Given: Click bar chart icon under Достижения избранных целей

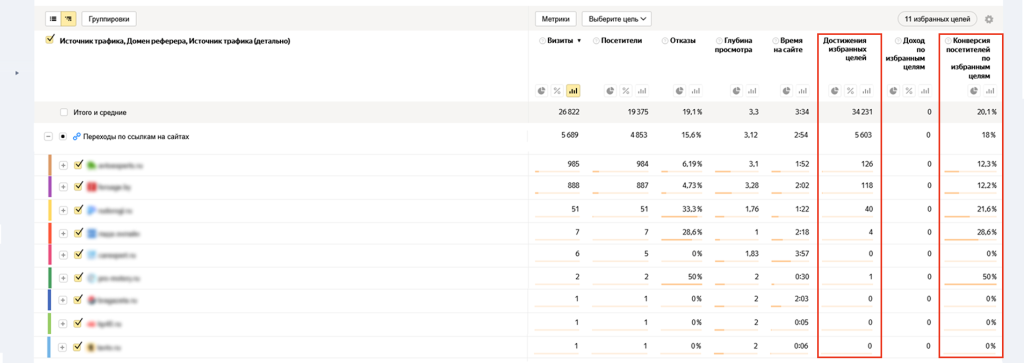Looking at the screenshot, I should pyautogui.click(x=867, y=91).
